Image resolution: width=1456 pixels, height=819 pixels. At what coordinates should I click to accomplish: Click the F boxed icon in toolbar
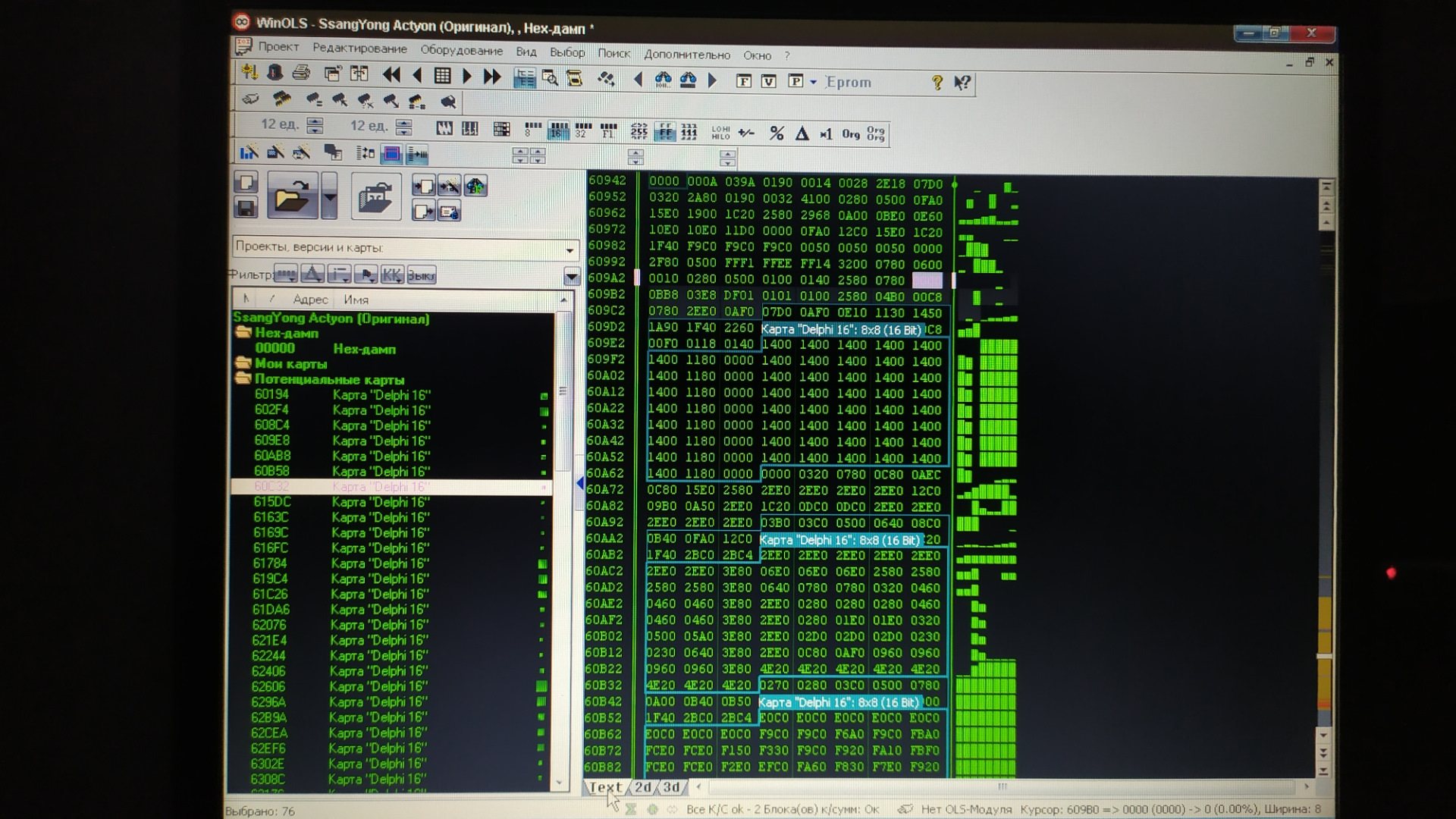(x=744, y=81)
